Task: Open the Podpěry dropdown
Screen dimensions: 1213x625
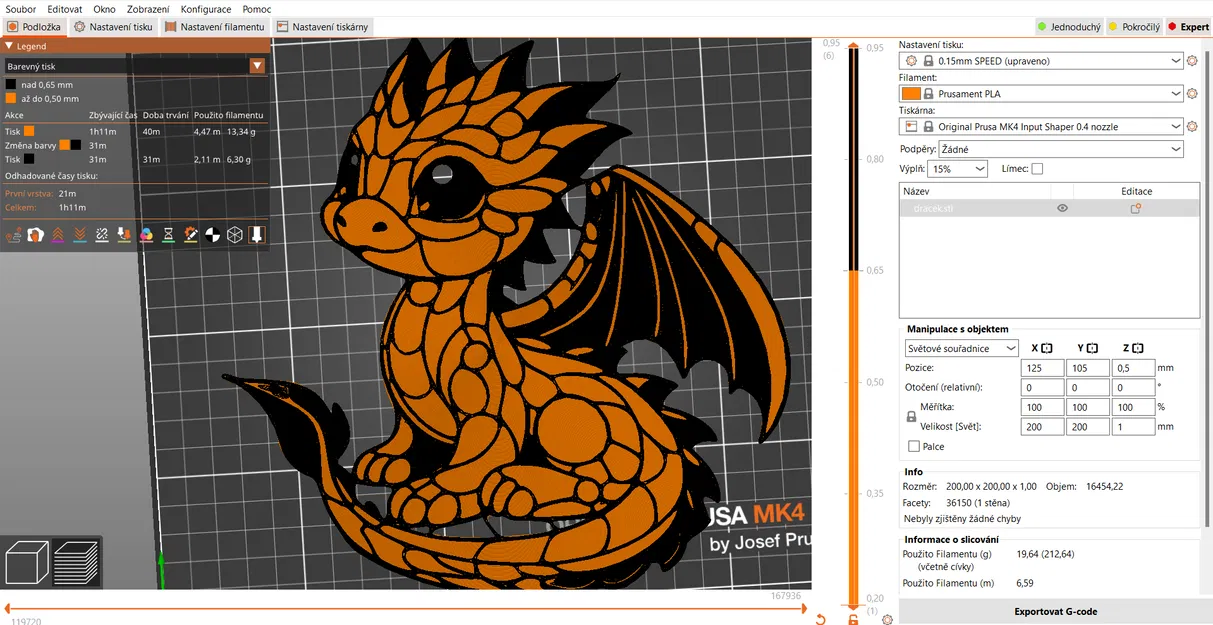Action: click(1062, 148)
